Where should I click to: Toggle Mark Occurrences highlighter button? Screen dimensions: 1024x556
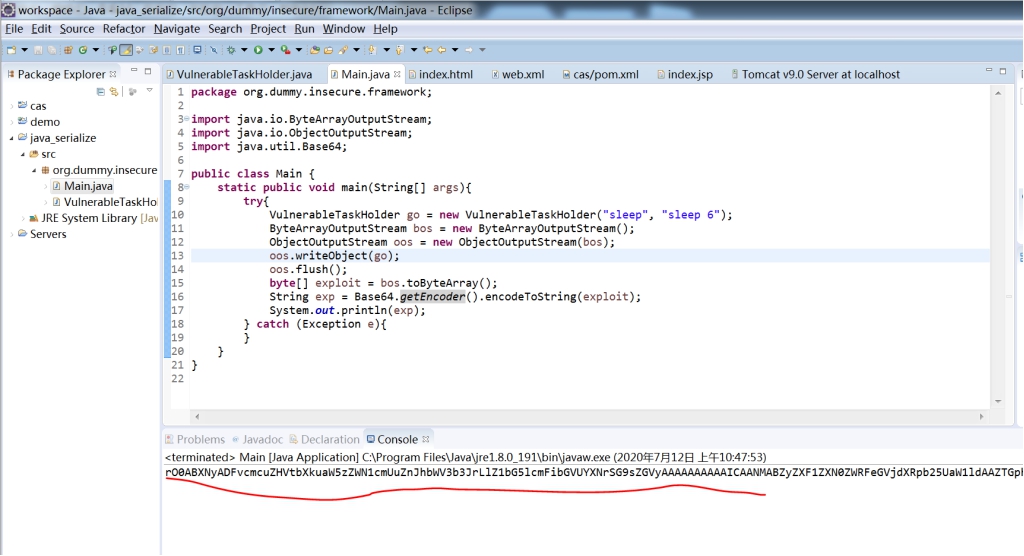[x=126, y=50]
